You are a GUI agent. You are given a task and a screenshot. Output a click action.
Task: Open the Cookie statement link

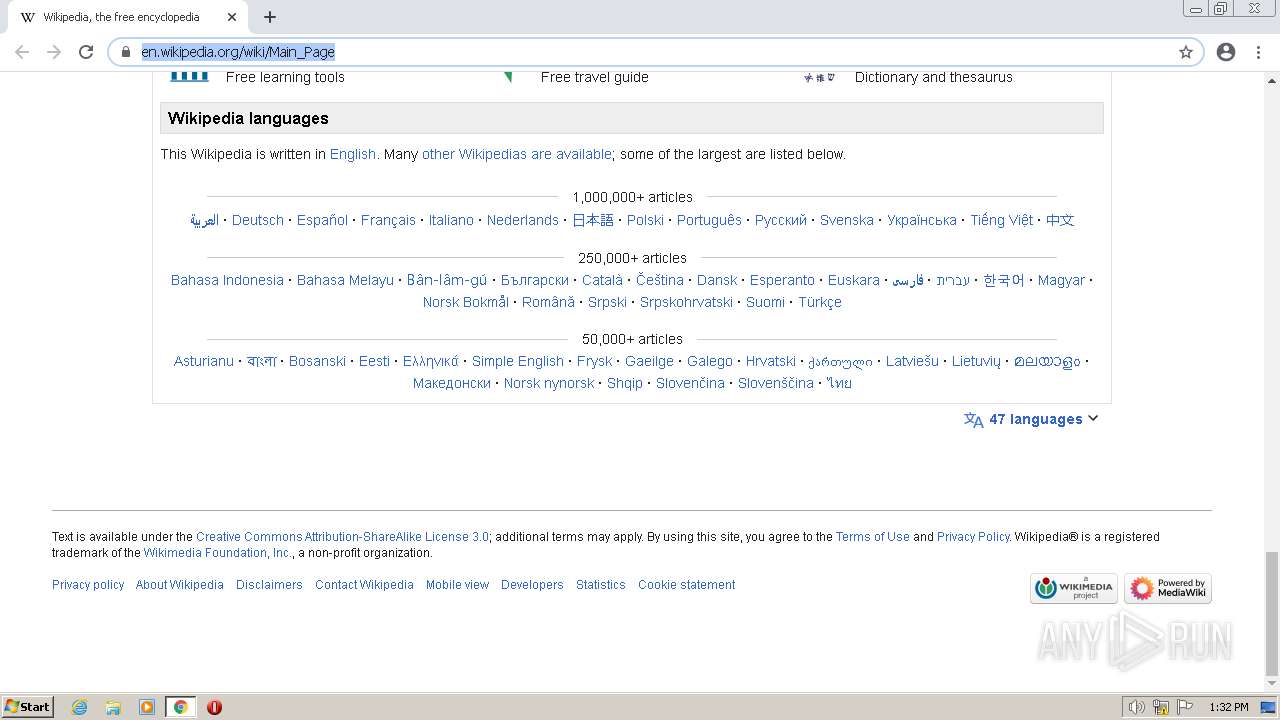pyautogui.click(x=686, y=585)
